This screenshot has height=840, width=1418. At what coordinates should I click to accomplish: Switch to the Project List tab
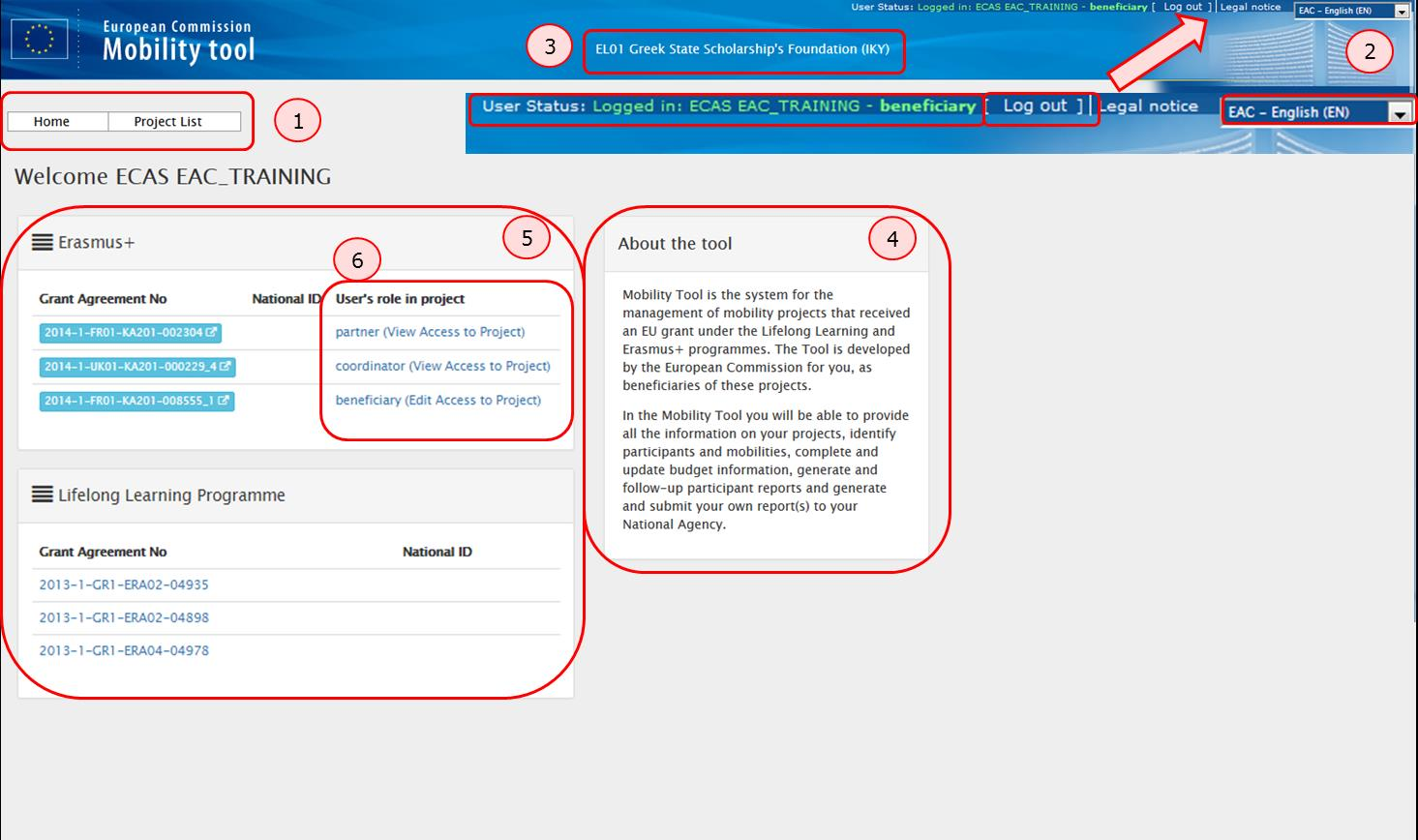174,121
